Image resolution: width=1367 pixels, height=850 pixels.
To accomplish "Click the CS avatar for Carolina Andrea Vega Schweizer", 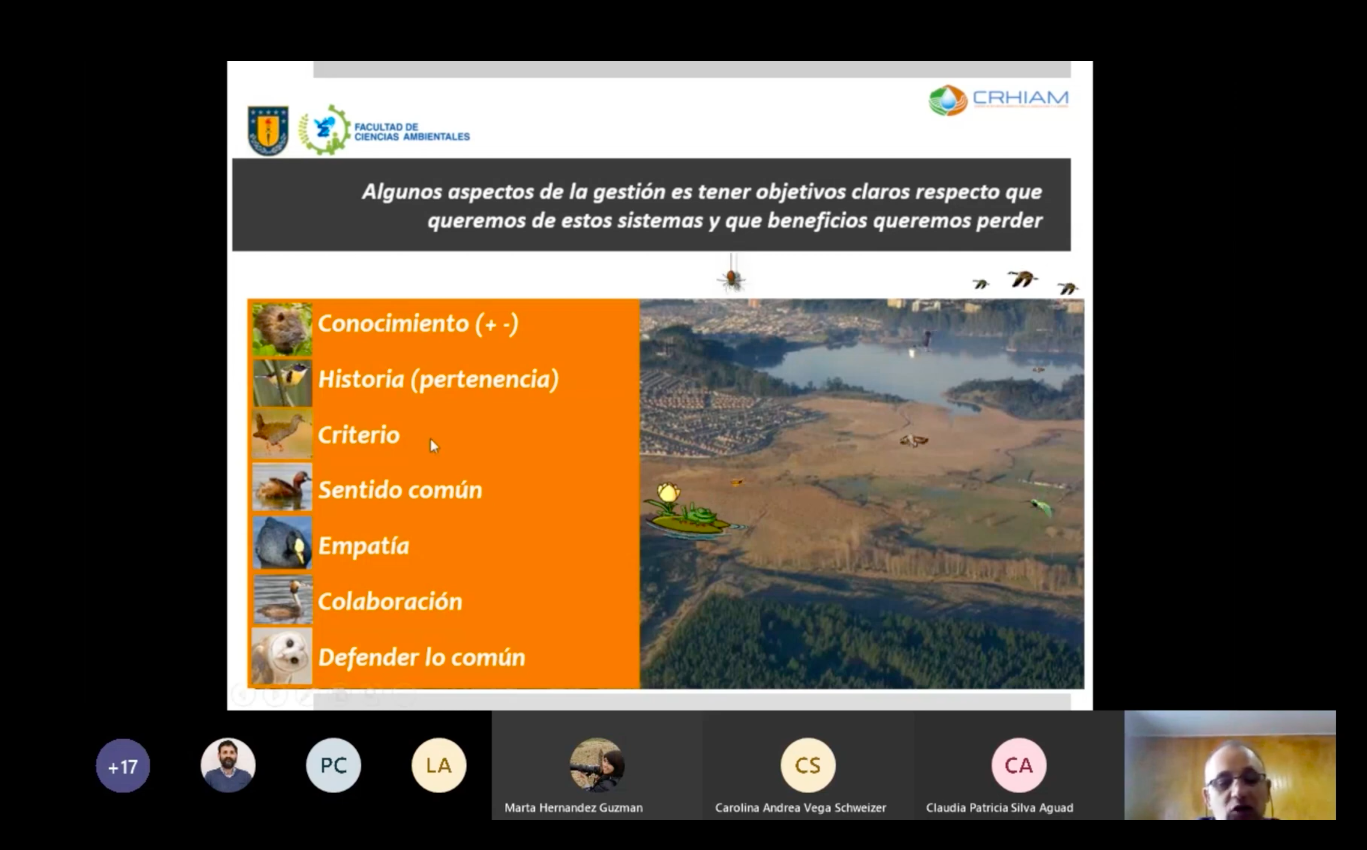I will (808, 765).
